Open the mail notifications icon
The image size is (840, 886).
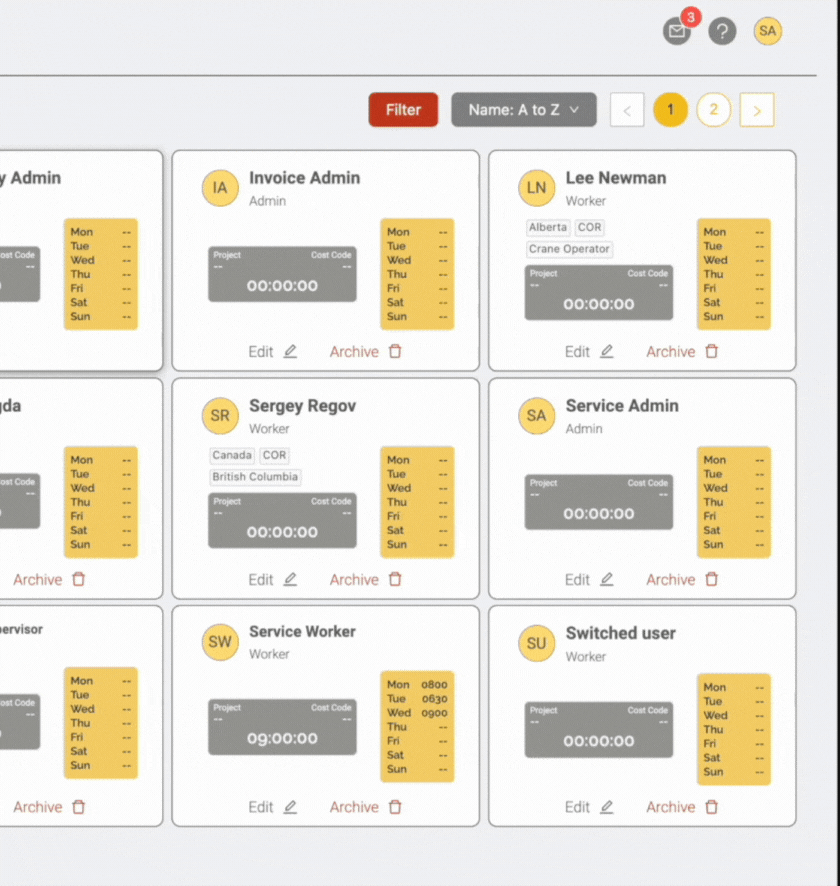tap(677, 31)
